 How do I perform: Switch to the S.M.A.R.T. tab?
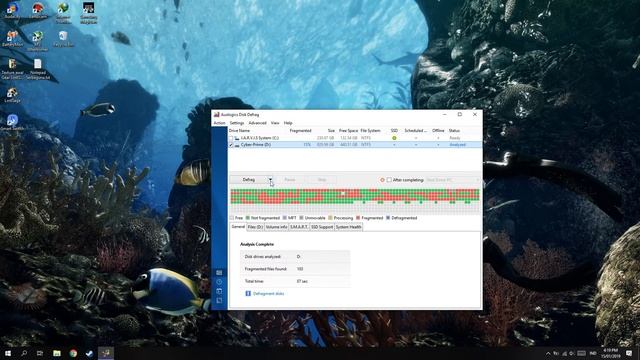[x=299, y=227]
